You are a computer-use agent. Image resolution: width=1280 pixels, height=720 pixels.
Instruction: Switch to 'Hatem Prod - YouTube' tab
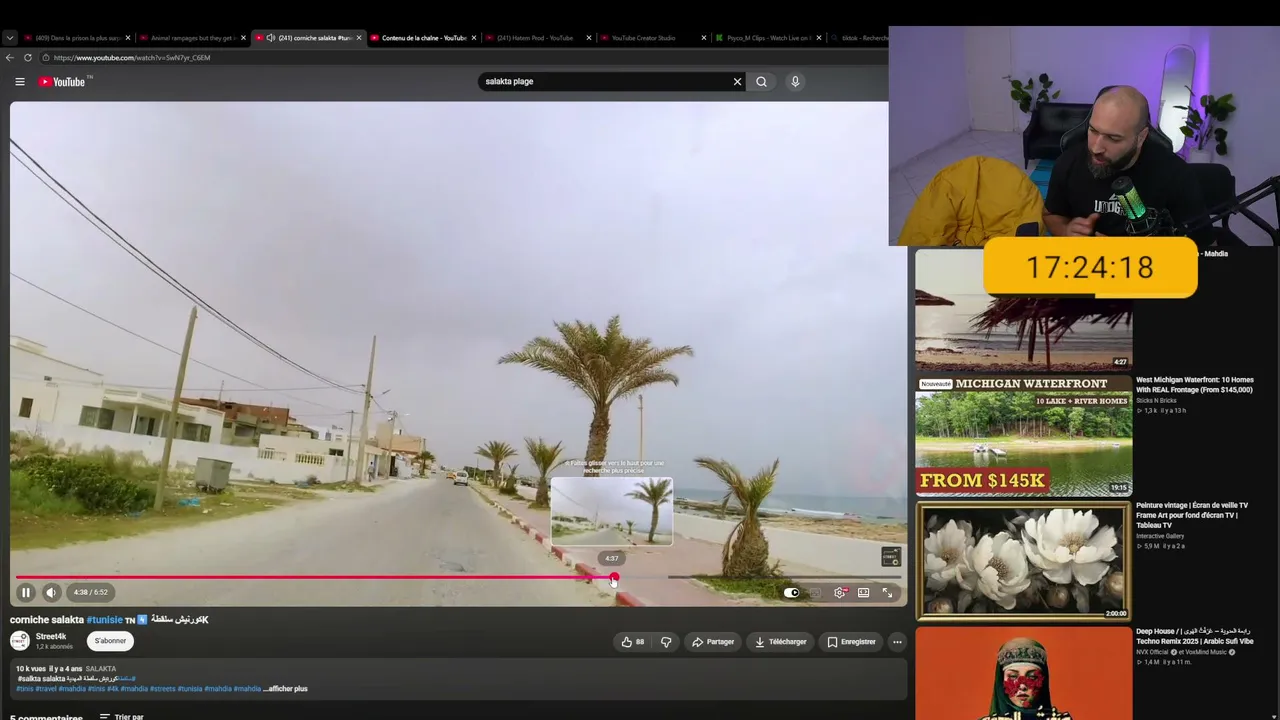click(x=539, y=38)
